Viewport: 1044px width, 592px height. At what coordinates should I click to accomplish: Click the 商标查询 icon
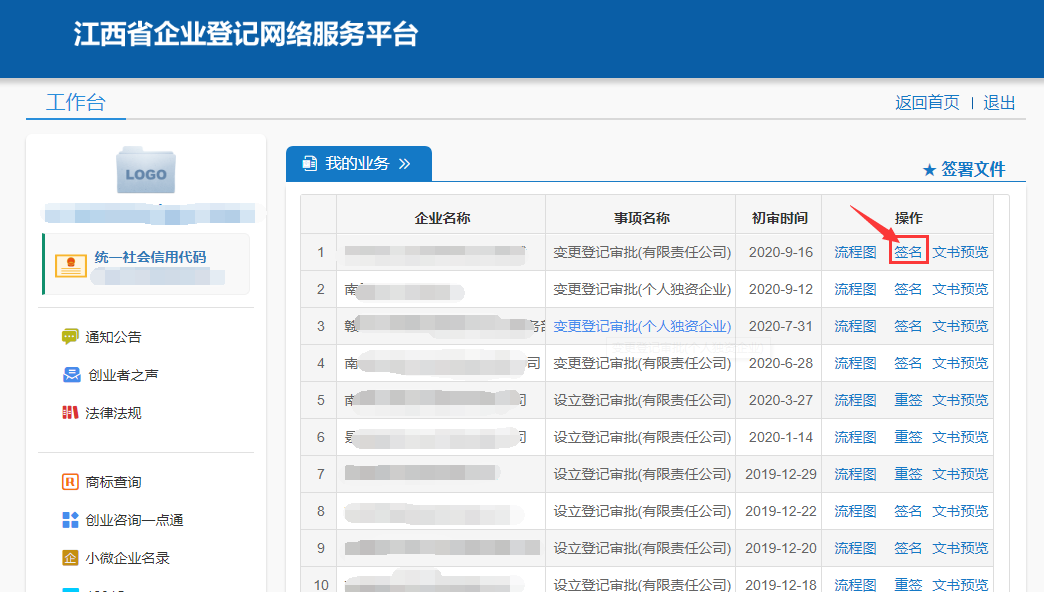70,482
